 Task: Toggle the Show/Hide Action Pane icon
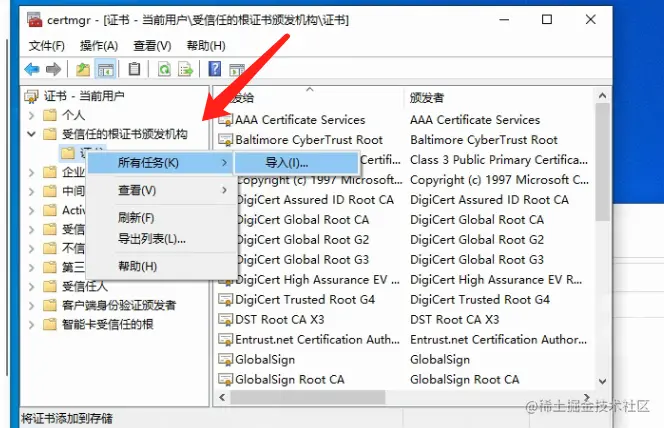237,69
